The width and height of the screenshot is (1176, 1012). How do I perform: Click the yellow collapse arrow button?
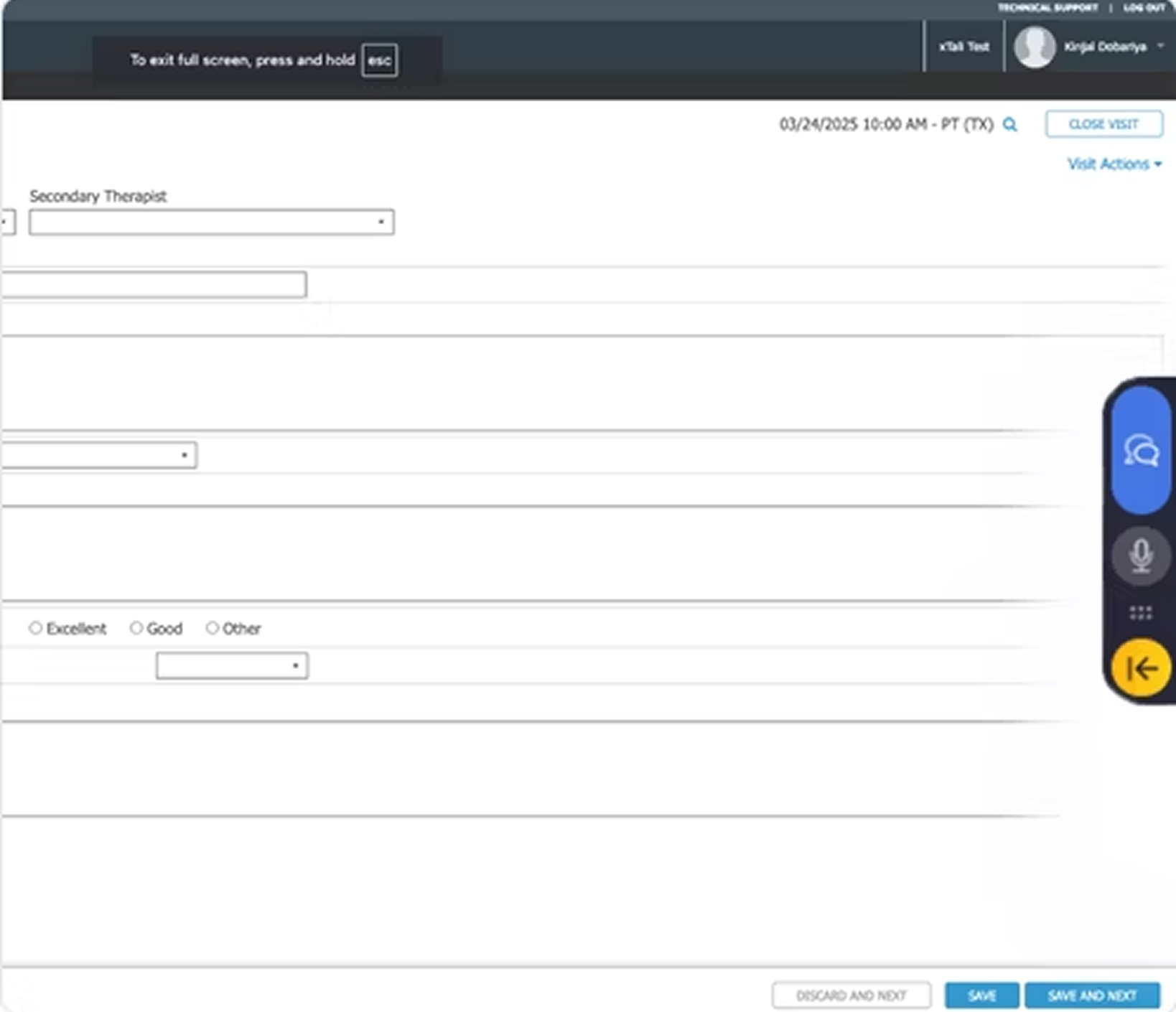1141,668
